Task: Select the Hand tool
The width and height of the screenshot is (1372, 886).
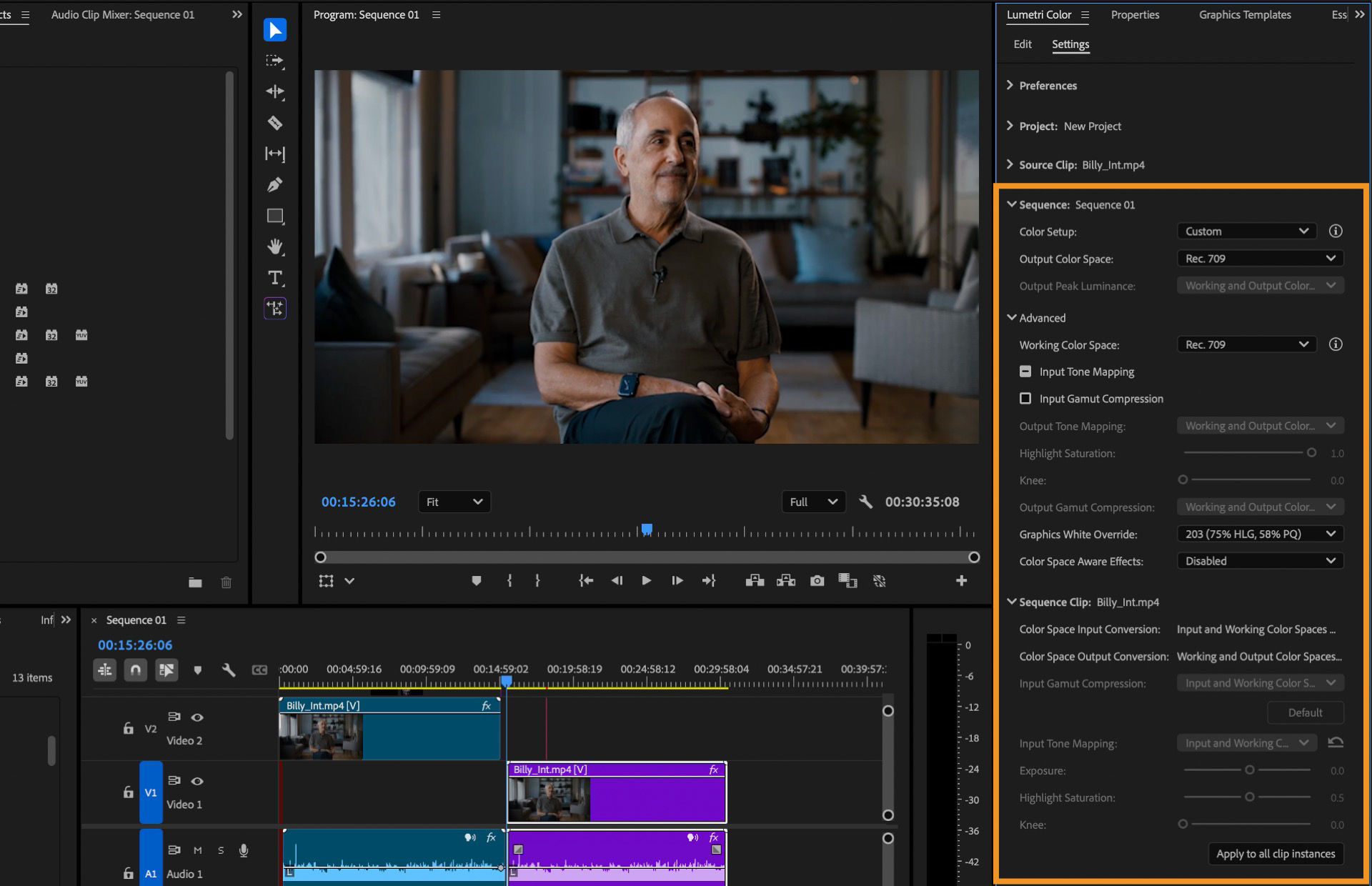Action: pyautogui.click(x=275, y=247)
